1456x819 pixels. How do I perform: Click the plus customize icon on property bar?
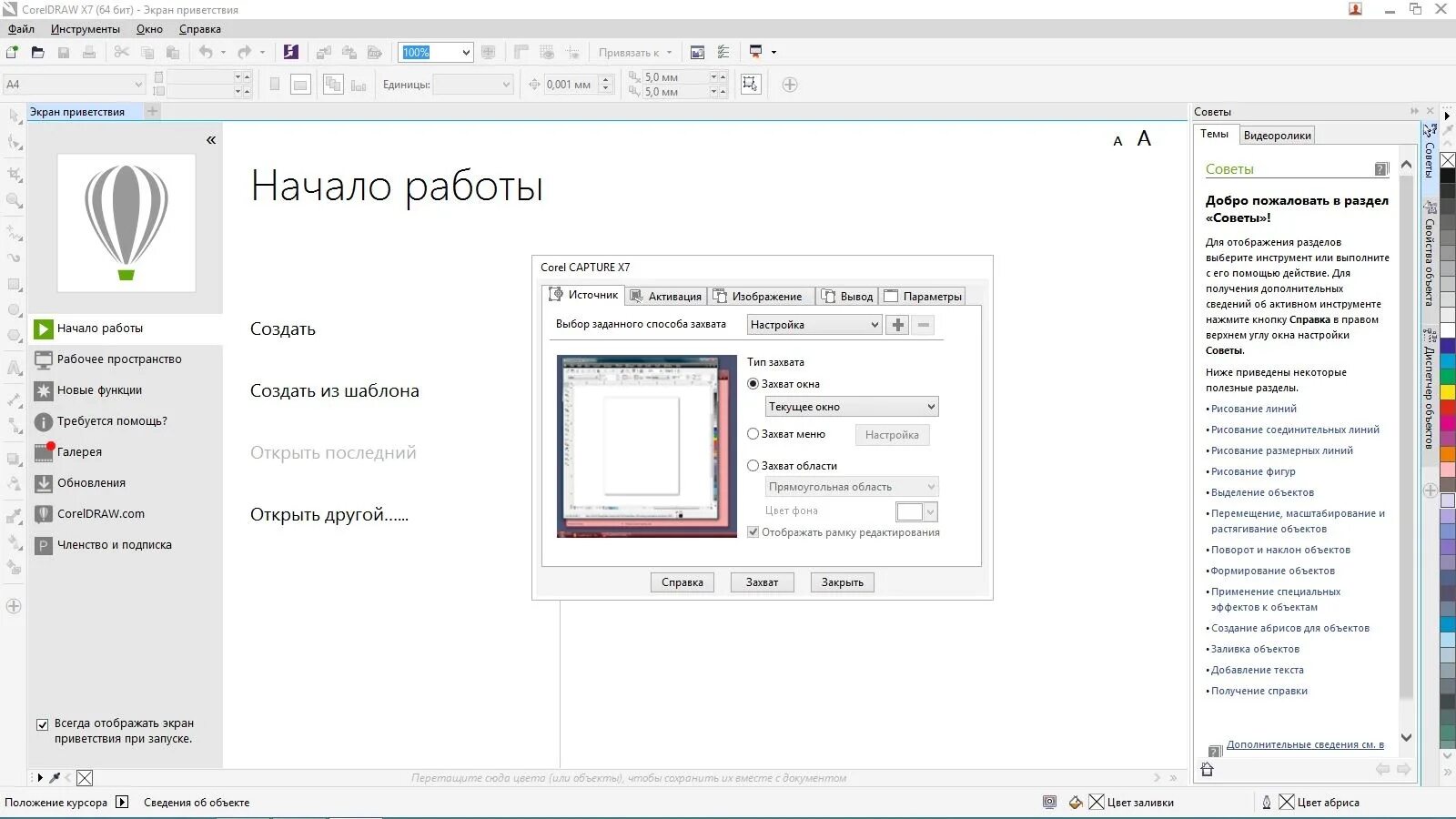point(790,85)
